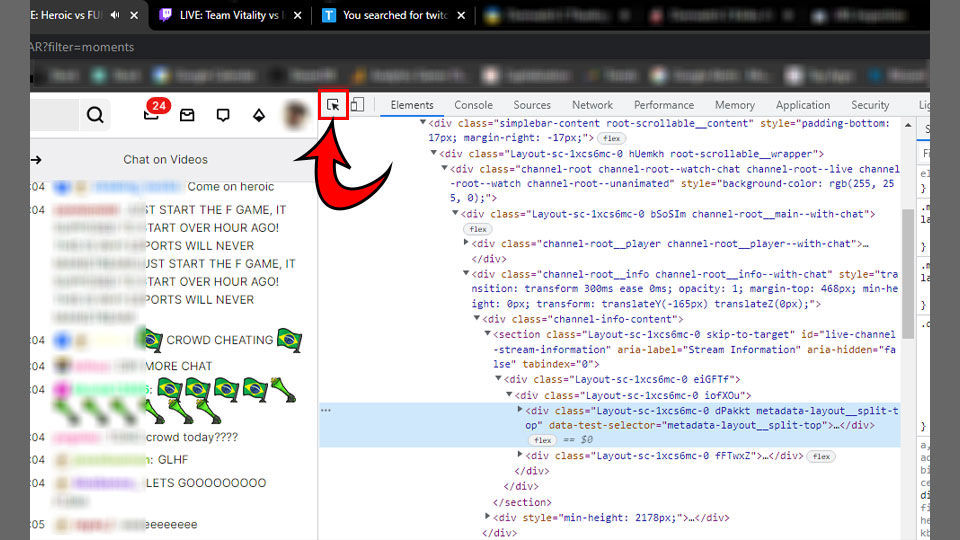This screenshot has width=960, height=540.
Task: Click the 'LETS GOOOOOOOOO' chat message
Action: 206,483
